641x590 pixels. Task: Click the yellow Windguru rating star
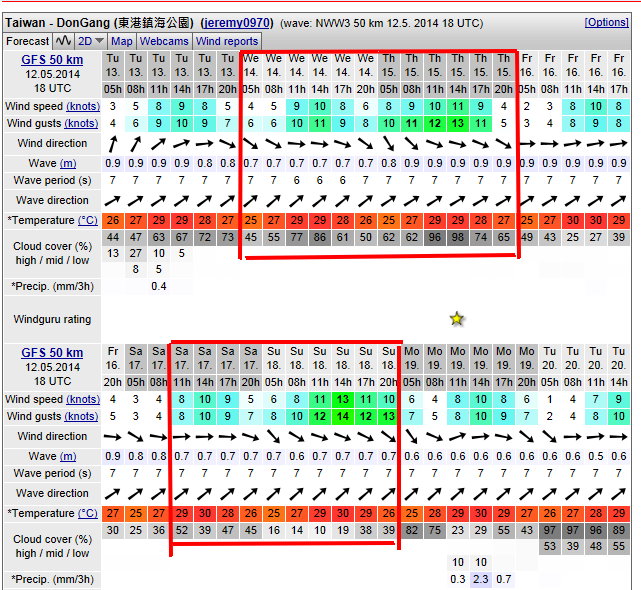coord(457,319)
